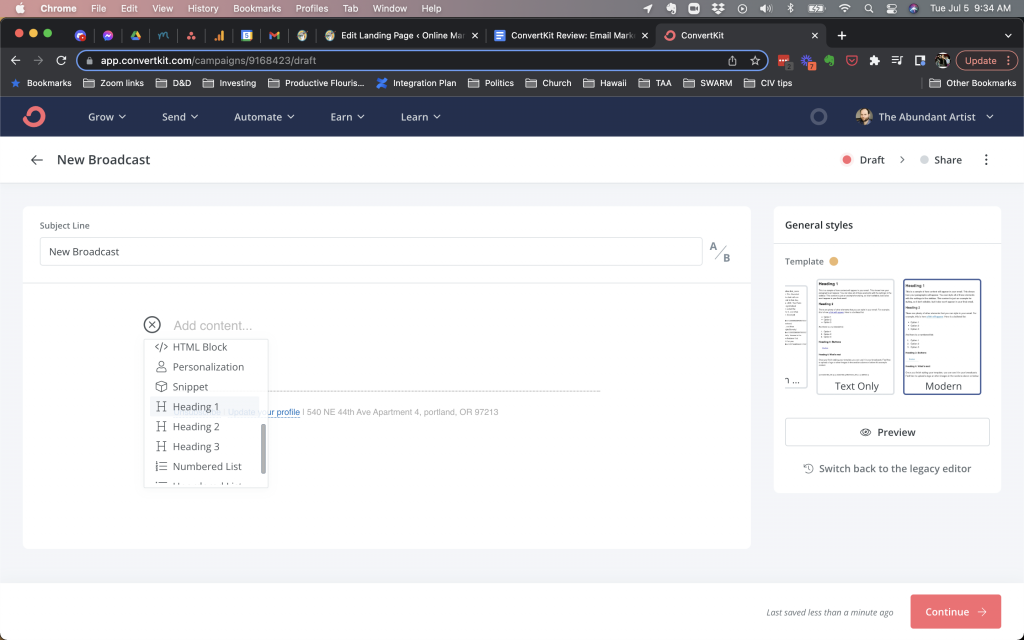Click the A/B subject test icon
The width and height of the screenshot is (1024, 640).
coord(720,252)
